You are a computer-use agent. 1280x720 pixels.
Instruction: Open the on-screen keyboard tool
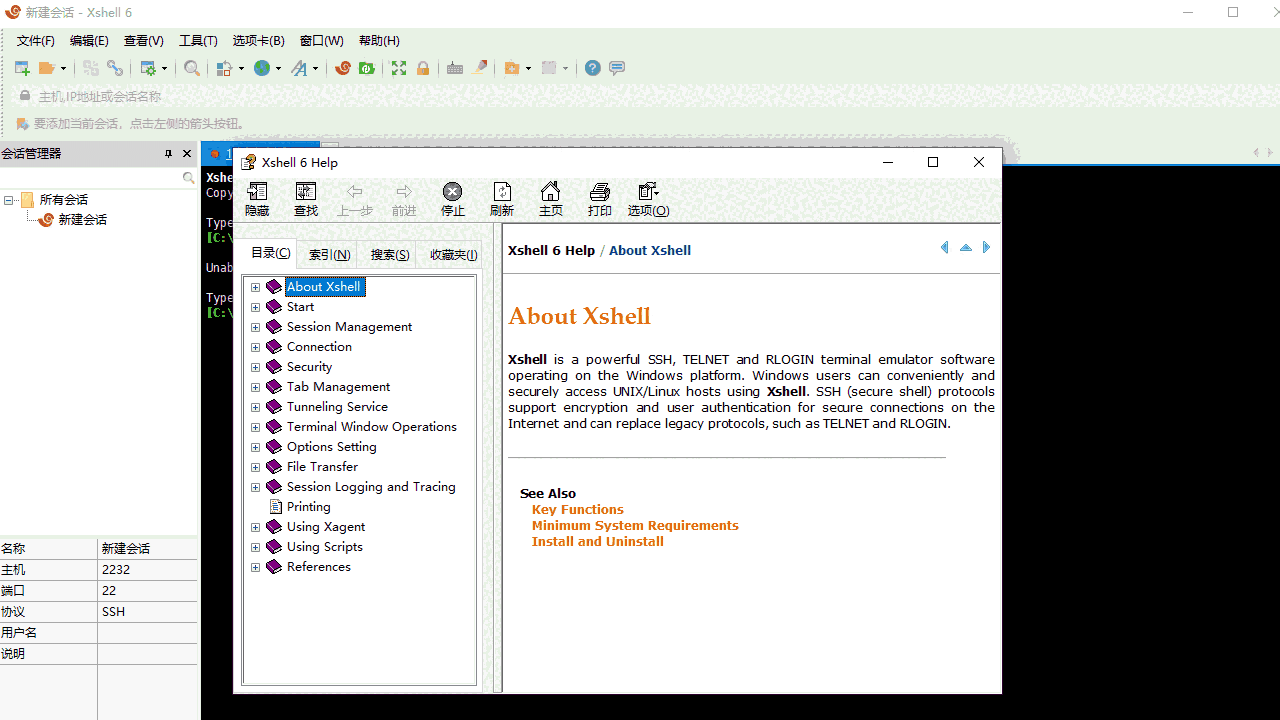click(455, 67)
